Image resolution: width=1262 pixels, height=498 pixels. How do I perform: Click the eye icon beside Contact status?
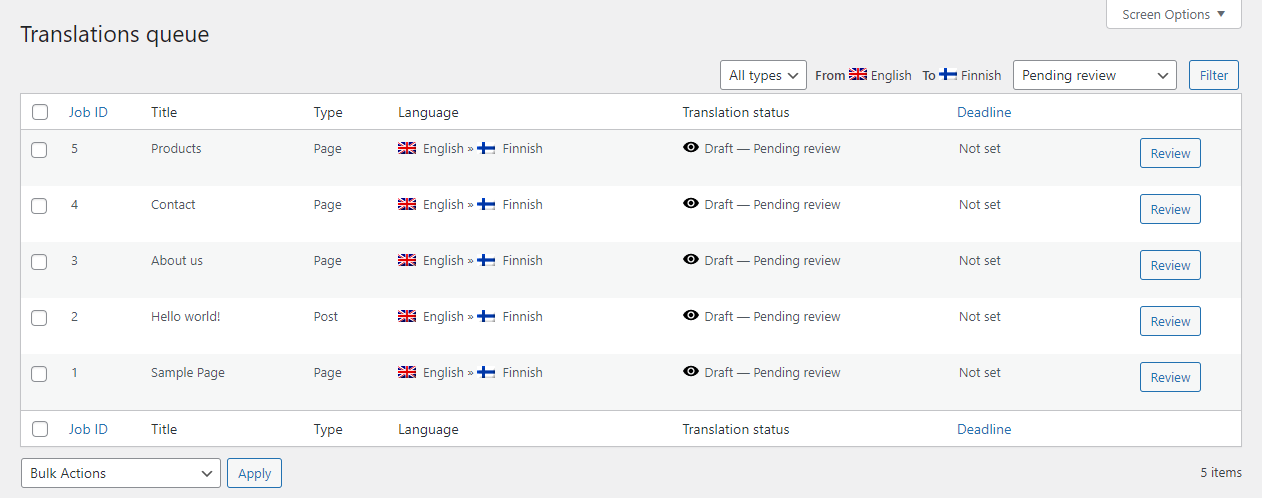(x=690, y=204)
